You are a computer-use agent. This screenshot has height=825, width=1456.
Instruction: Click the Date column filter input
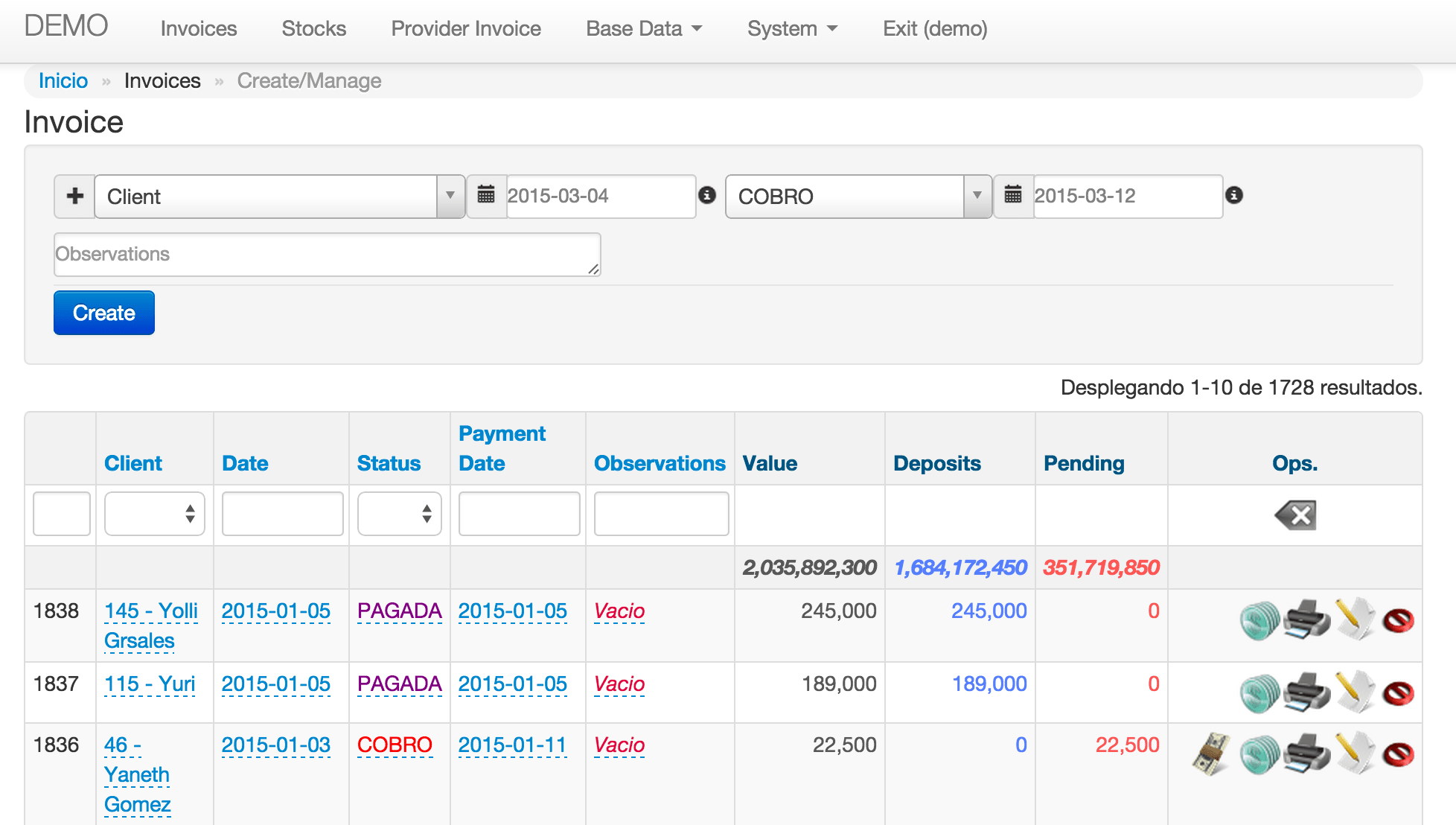point(283,514)
